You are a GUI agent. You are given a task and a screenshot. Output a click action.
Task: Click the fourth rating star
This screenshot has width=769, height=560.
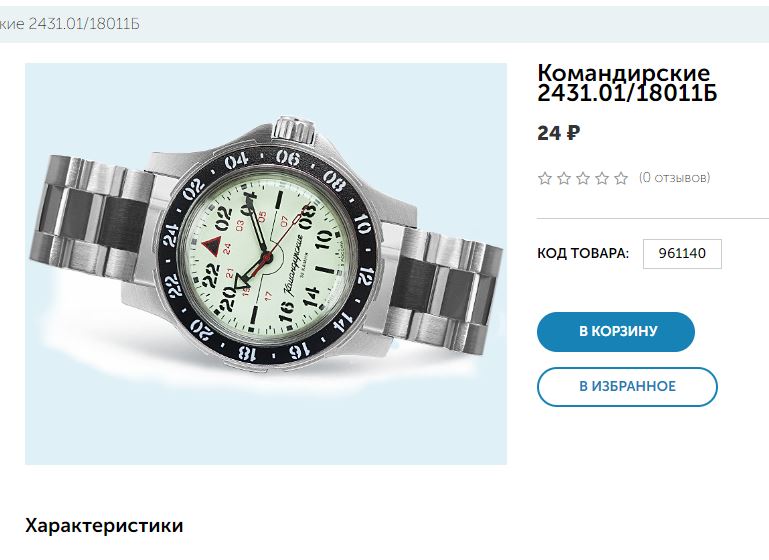pos(602,178)
